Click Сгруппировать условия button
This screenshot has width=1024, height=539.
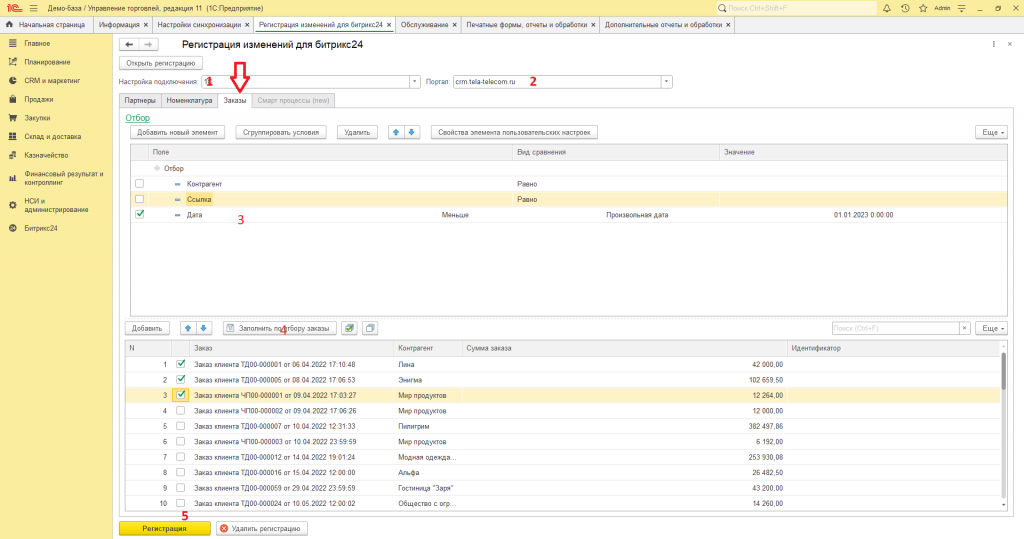click(281, 132)
